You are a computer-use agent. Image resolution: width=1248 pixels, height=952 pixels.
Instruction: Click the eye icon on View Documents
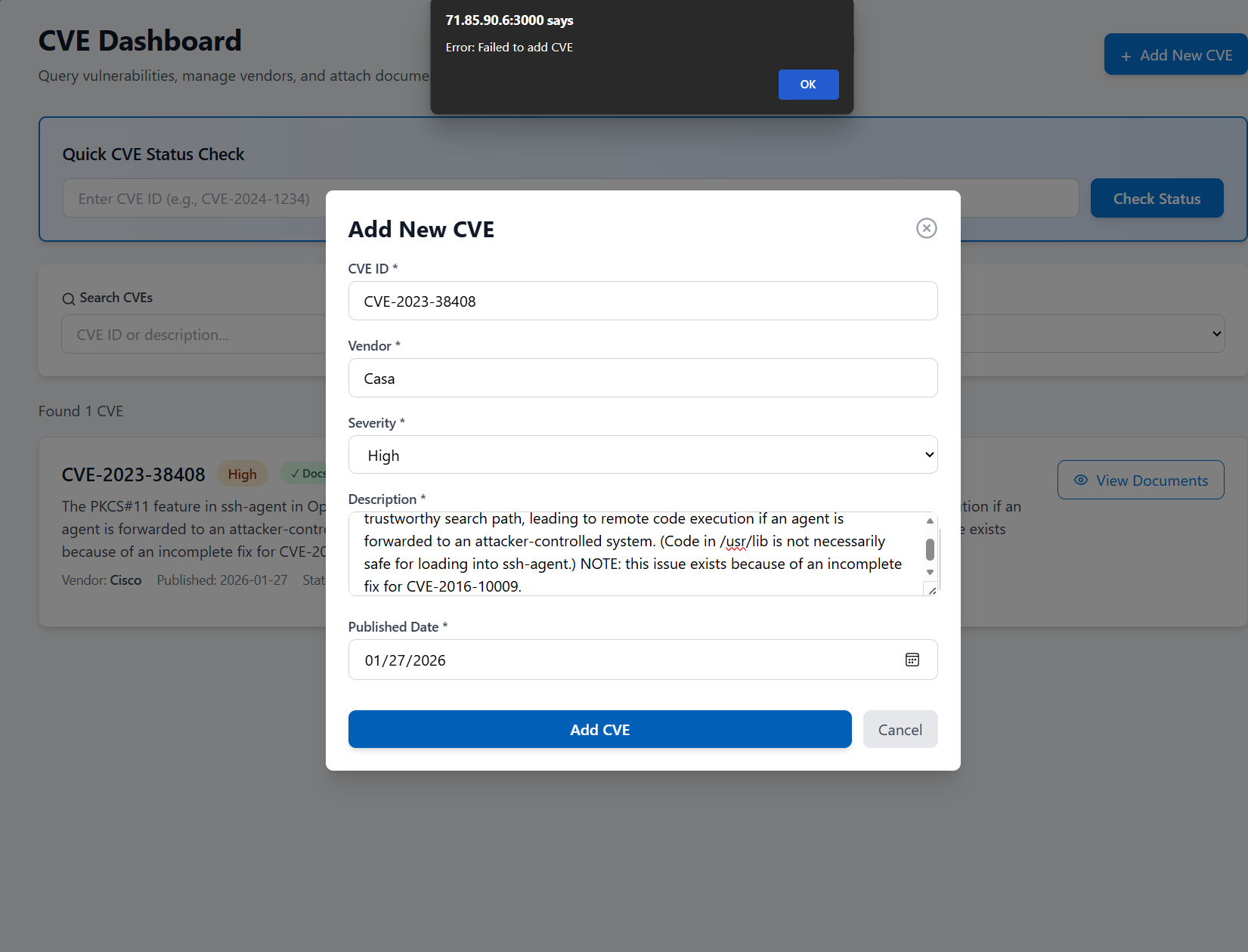click(1081, 480)
